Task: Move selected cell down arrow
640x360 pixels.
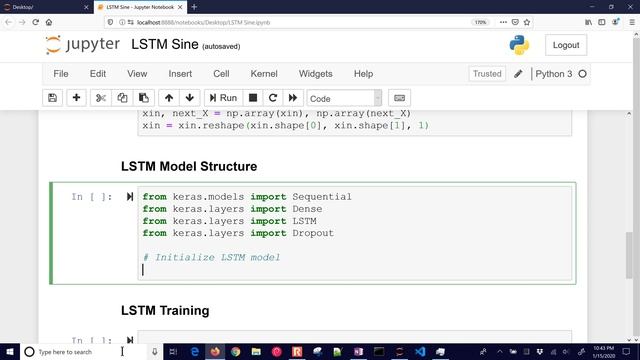Action: 189,98
